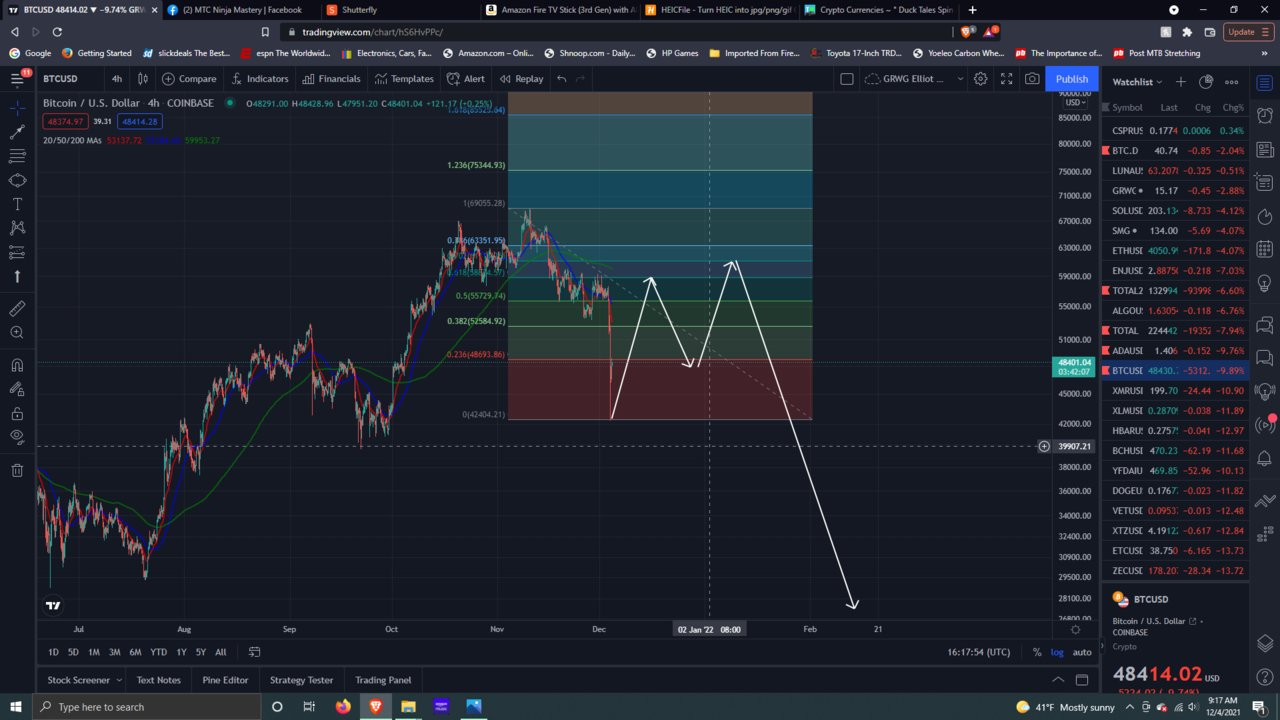The image size is (1280, 720).
Task: Expand the Watchlist name dropdown
Action: pyautogui.click(x=1138, y=82)
